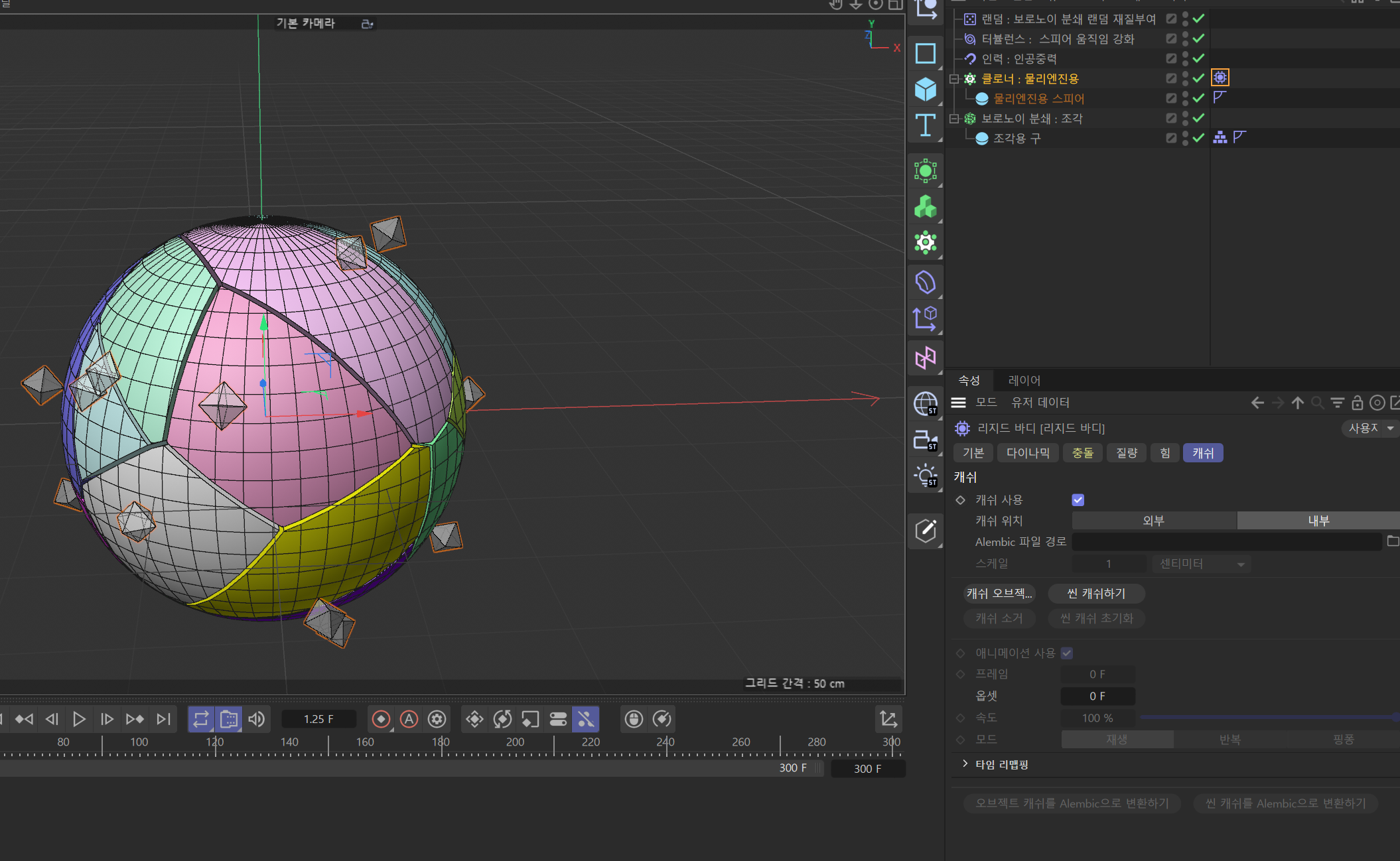Image resolution: width=1400 pixels, height=861 pixels.
Task: Toggle 캐쉬 사용 checkbox
Action: tap(1078, 500)
